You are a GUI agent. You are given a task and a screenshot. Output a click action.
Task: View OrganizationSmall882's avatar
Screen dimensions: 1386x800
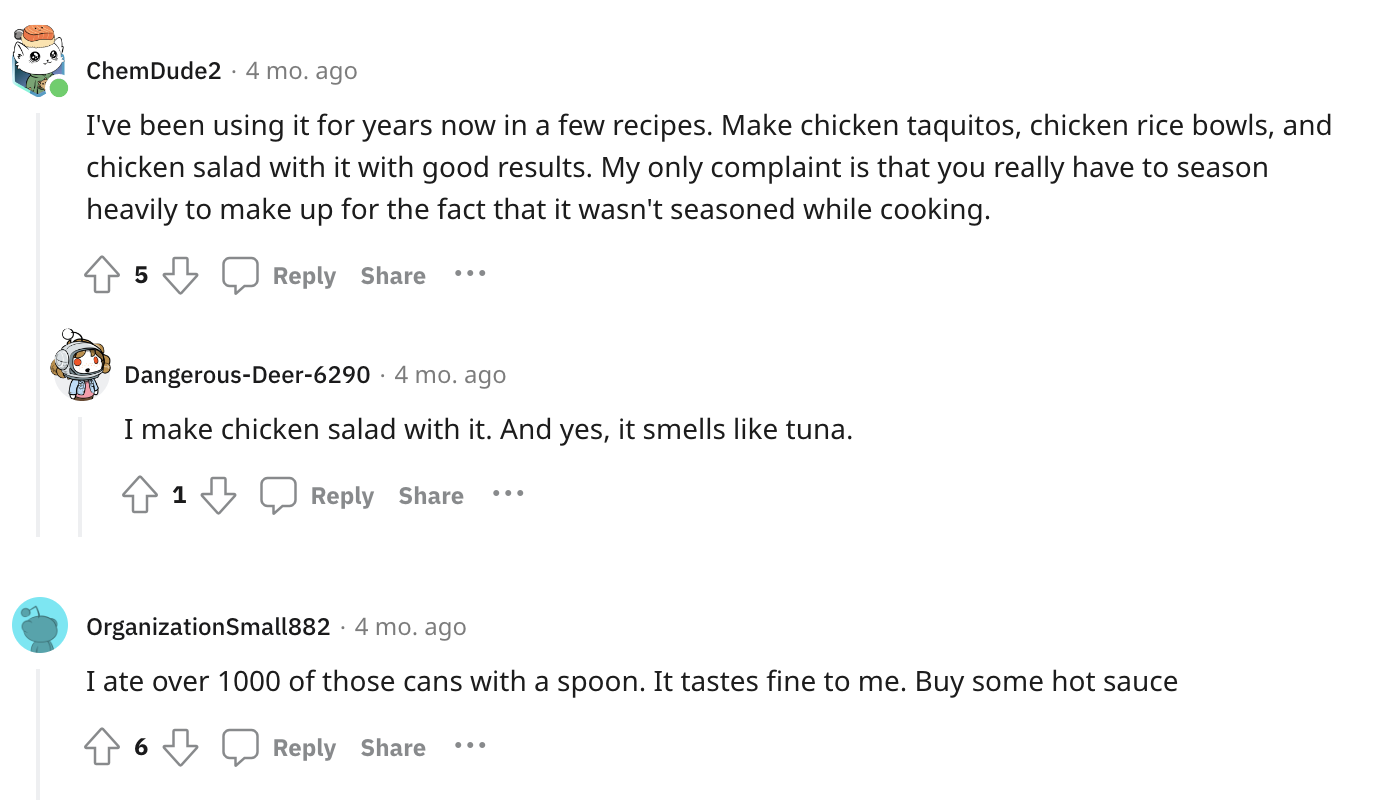click(x=40, y=626)
